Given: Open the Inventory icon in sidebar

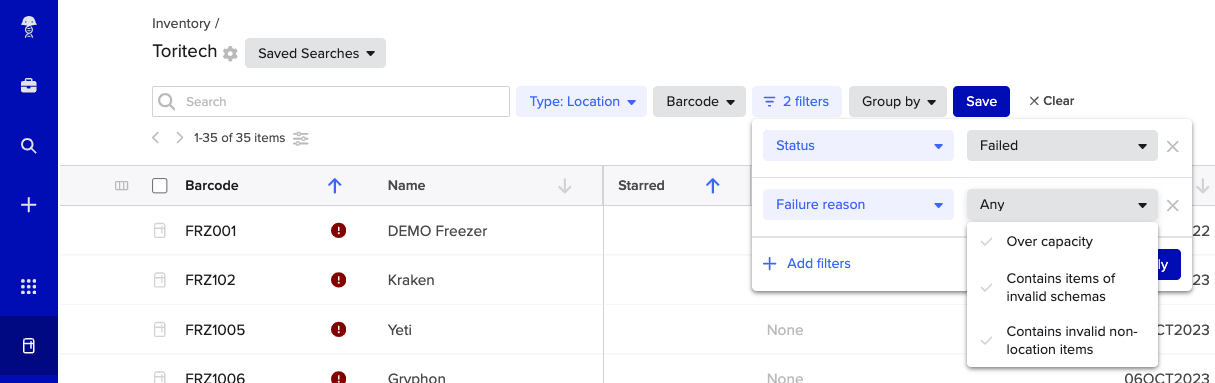Looking at the screenshot, I should [x=29, y=346].
